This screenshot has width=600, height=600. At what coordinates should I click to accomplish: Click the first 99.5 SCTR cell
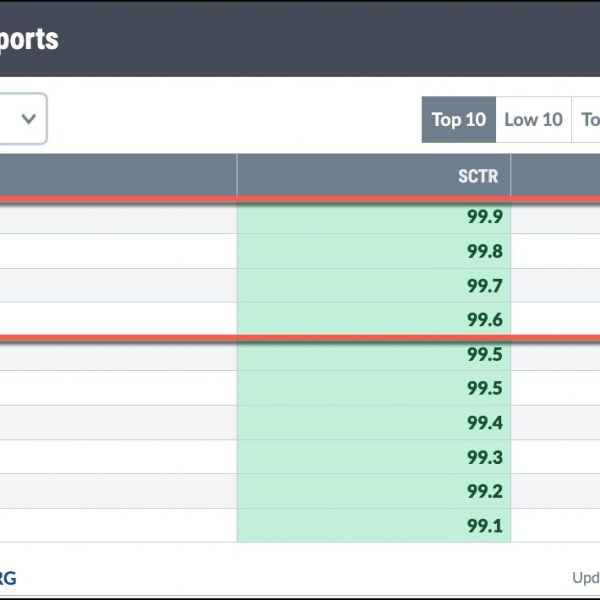(373, 354)
